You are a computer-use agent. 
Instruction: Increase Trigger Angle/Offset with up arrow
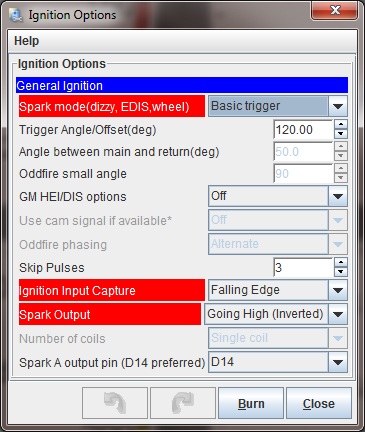click(340, 125)
